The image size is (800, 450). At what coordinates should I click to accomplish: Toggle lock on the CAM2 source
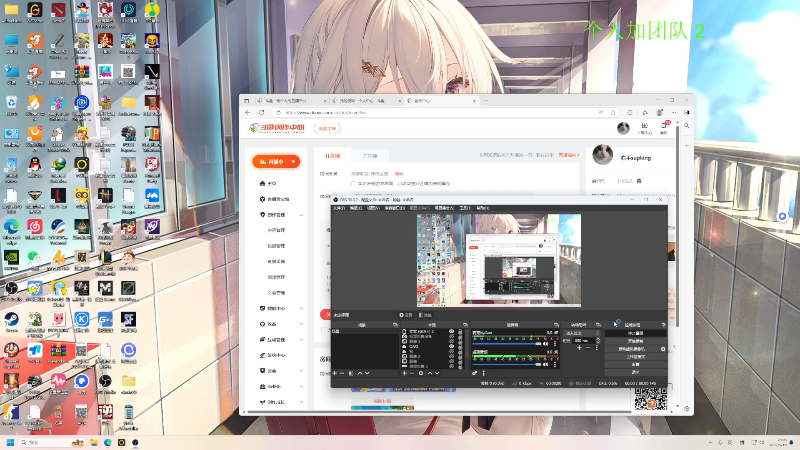click(460, 346)
